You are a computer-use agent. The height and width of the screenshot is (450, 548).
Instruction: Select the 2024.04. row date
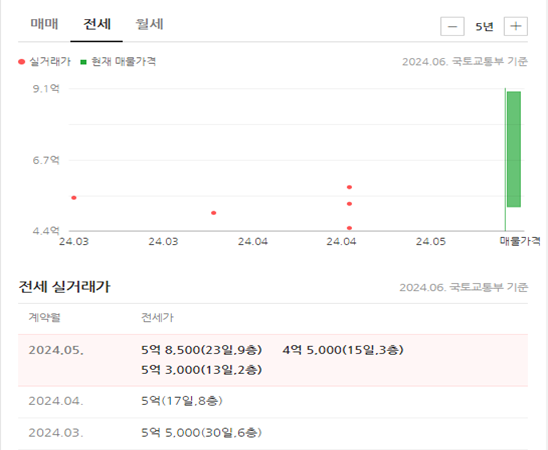[56, 401]
